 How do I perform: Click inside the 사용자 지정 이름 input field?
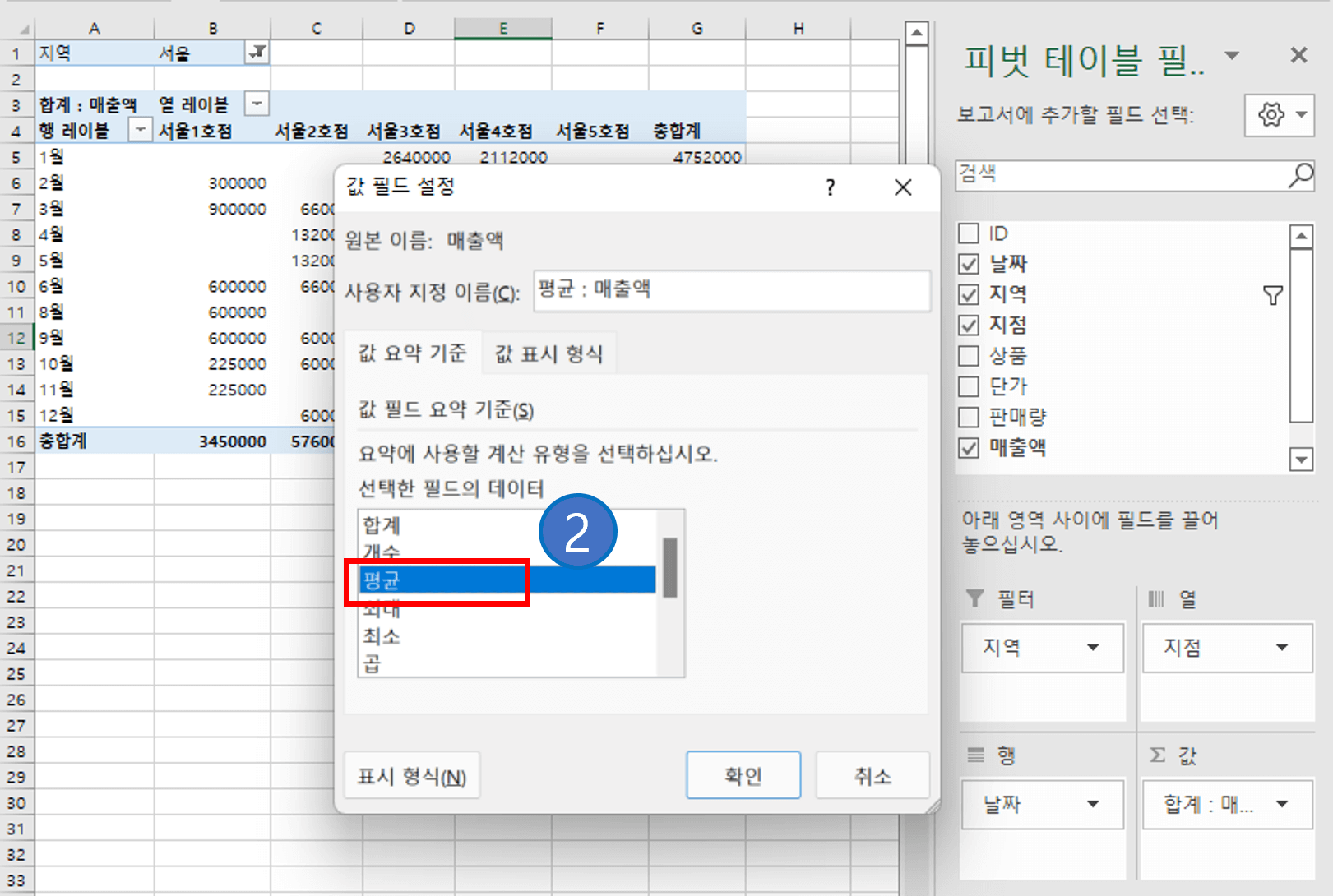pos(730,291)
